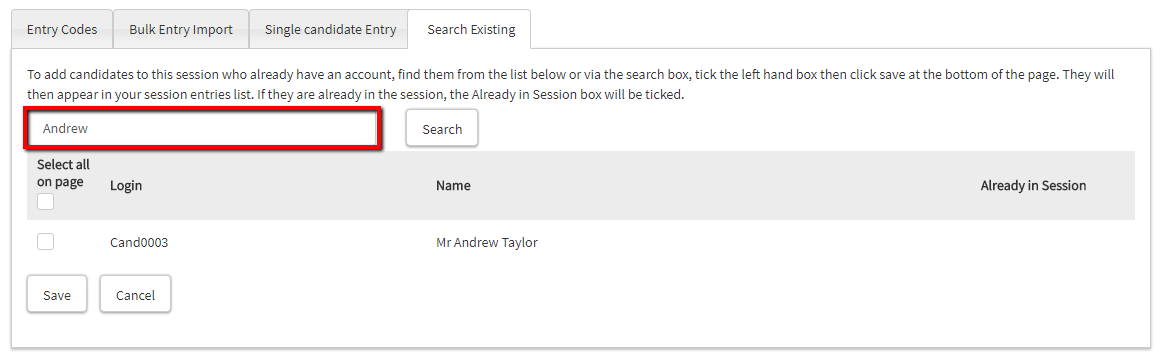Click the Search button
Viewport: 1169px width, 361px height.
(442, 129)
